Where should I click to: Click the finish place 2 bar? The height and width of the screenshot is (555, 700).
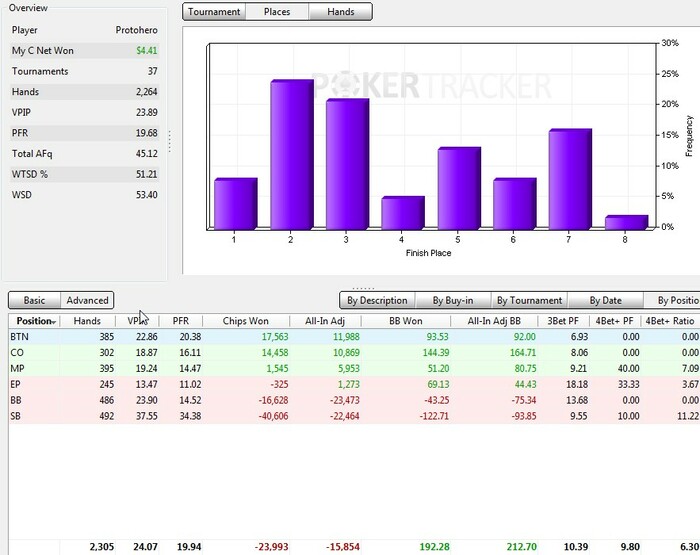[292, 155]
